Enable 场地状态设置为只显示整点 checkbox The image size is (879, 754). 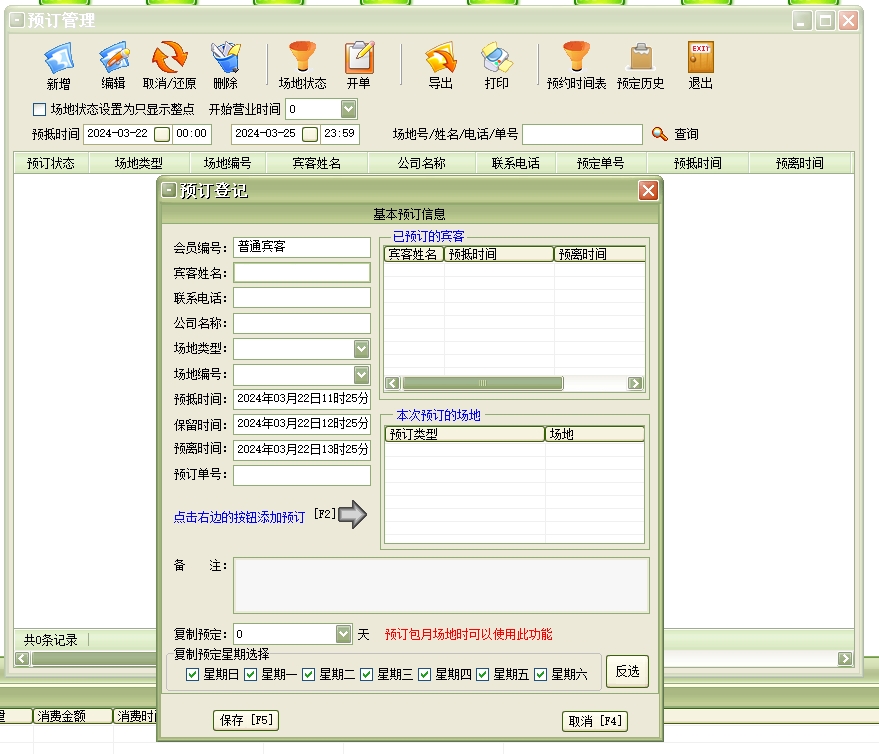(x=40, y=109)
